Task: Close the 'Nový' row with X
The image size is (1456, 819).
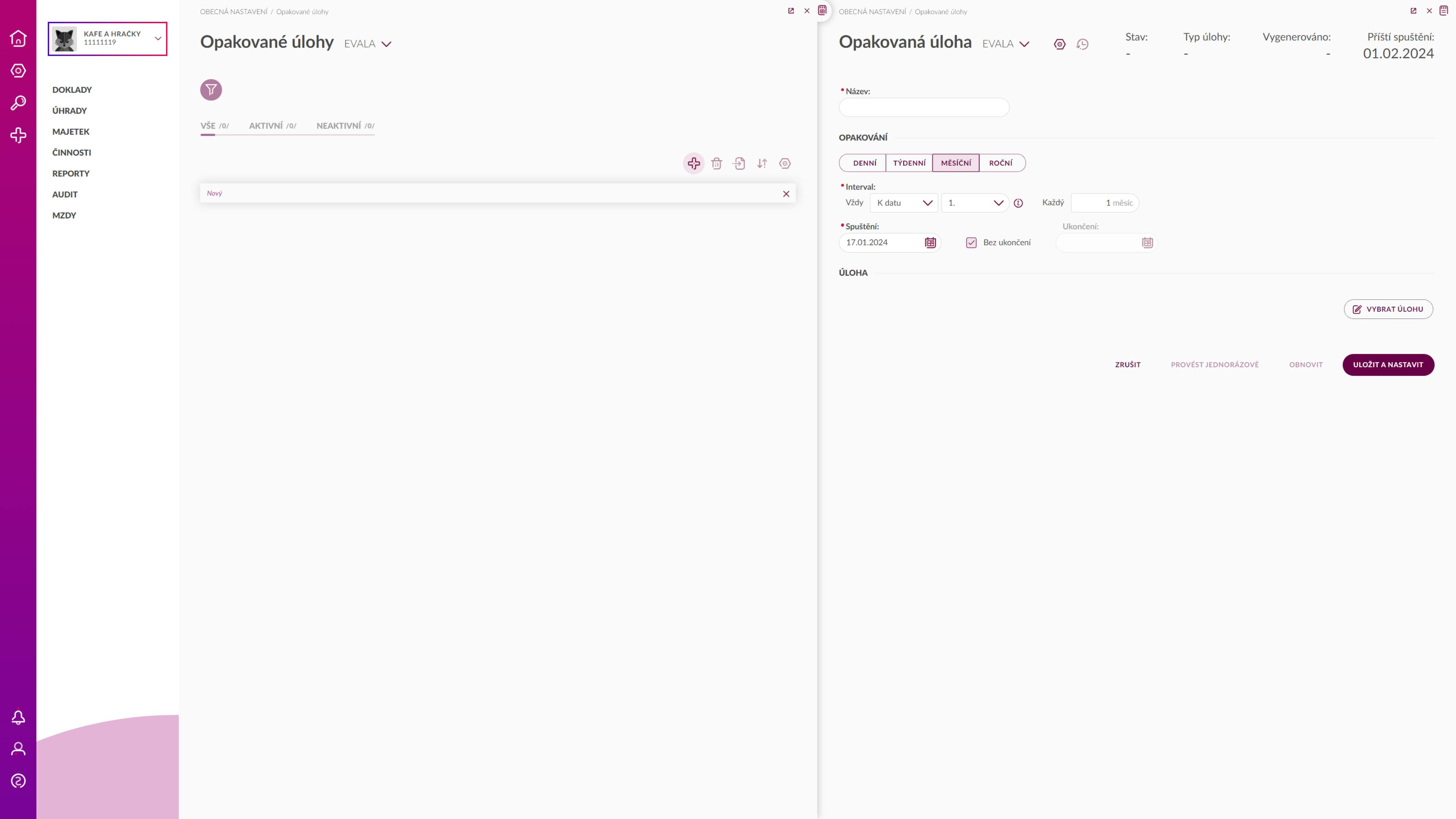Action: point(786,194)
